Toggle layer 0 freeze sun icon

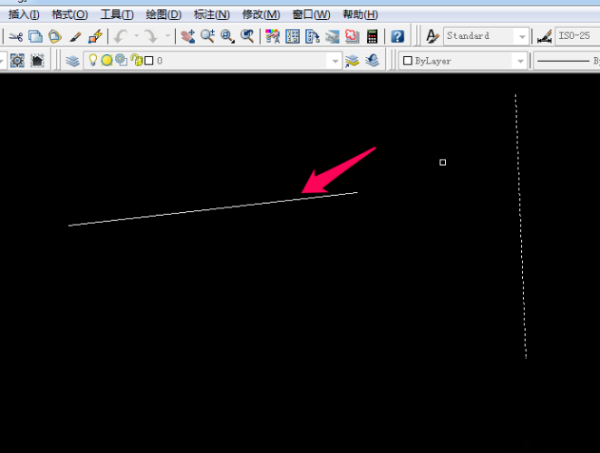107,60
